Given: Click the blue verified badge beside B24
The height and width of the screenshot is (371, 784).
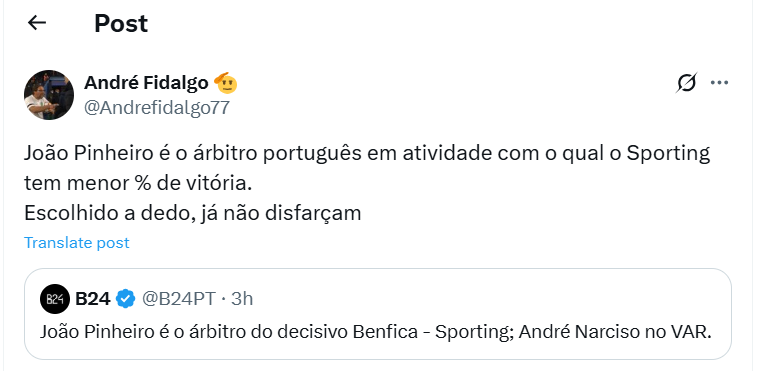Looking at the screenshot, I should tap(126, 299).
